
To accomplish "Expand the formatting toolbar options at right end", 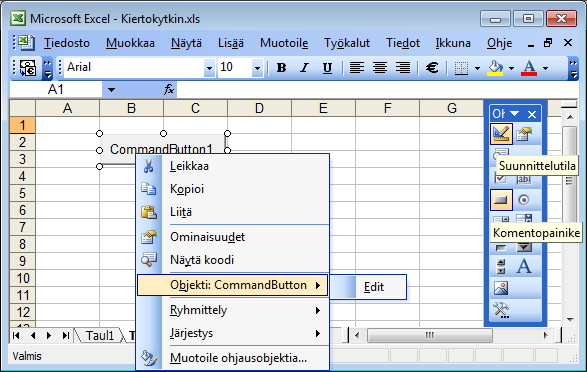I will tap(573, 68).
